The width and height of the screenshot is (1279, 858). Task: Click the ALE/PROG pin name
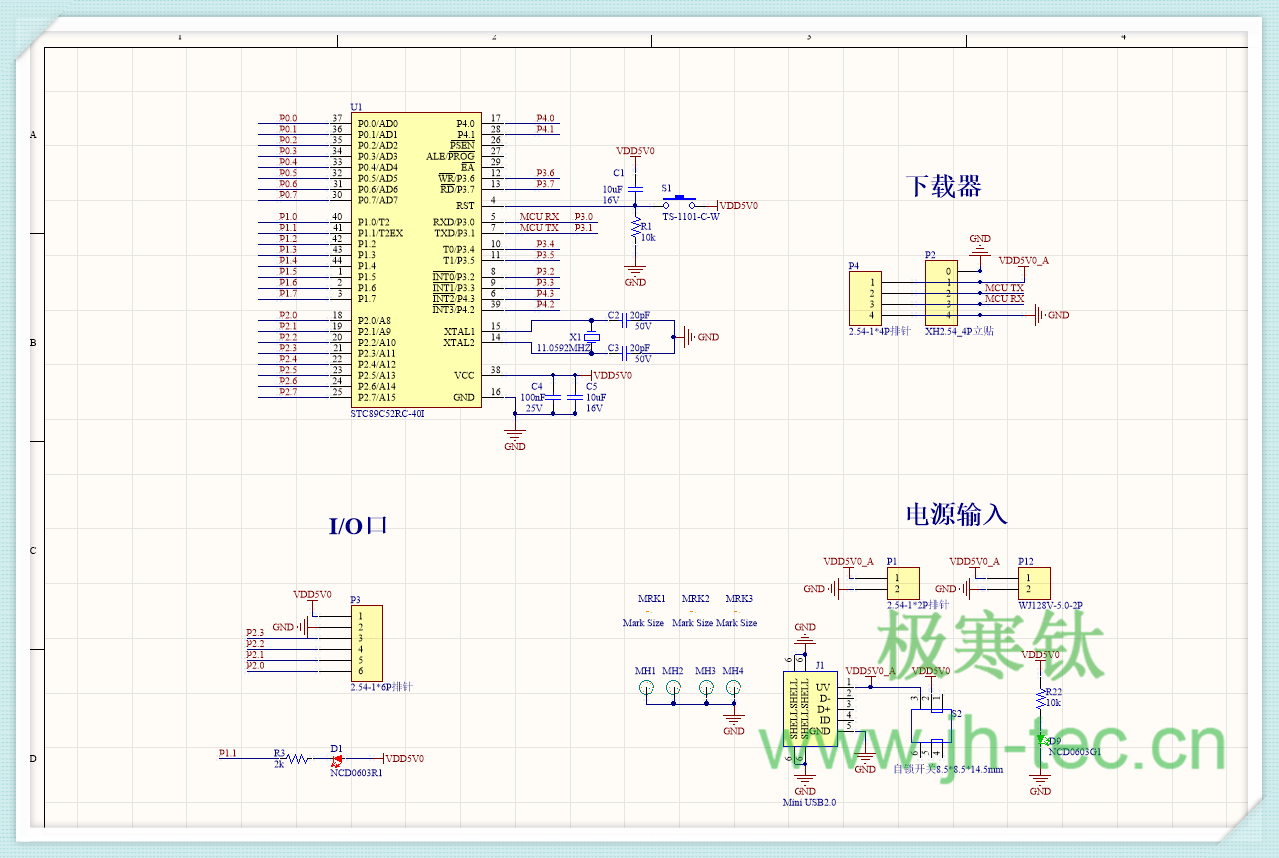point(451,156)
